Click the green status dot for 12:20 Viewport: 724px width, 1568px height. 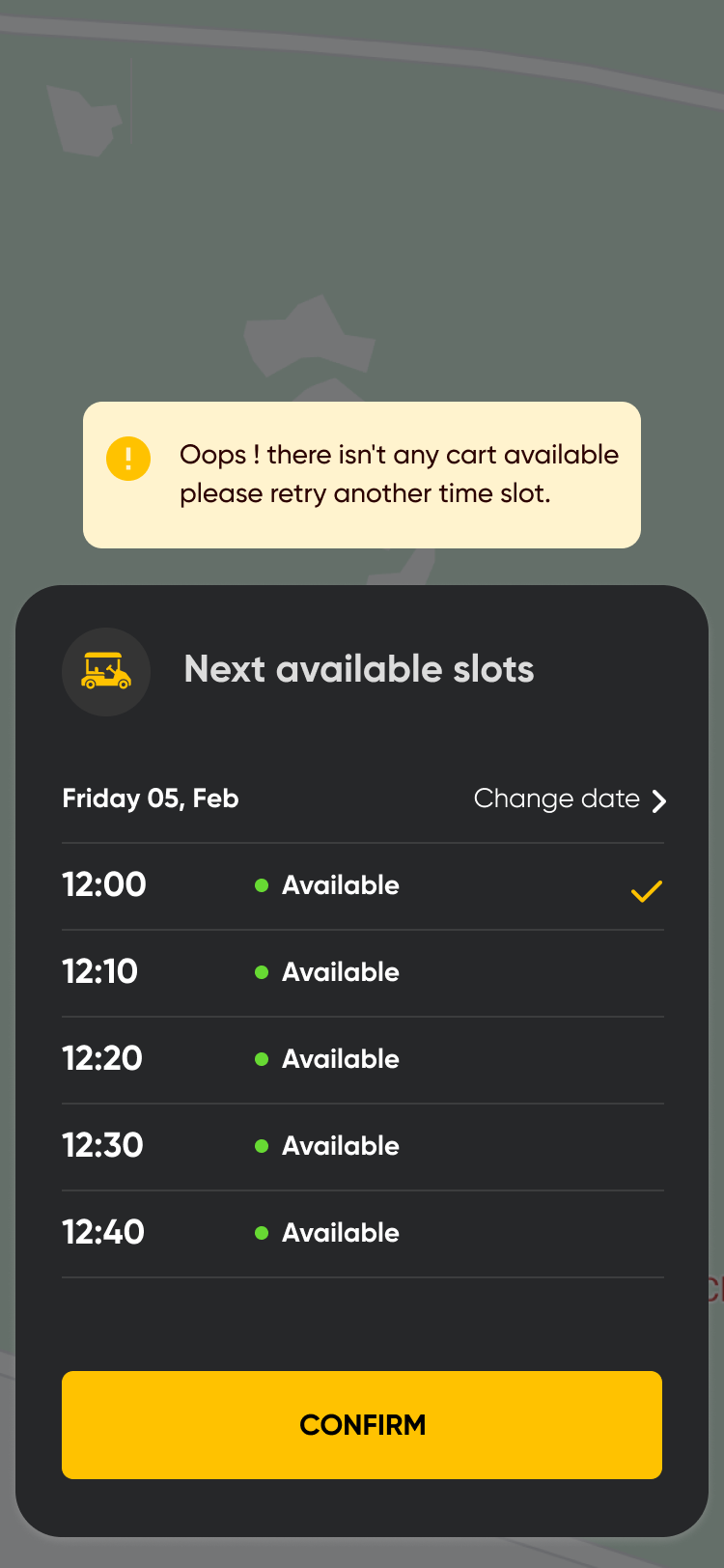click(261, 1059)
